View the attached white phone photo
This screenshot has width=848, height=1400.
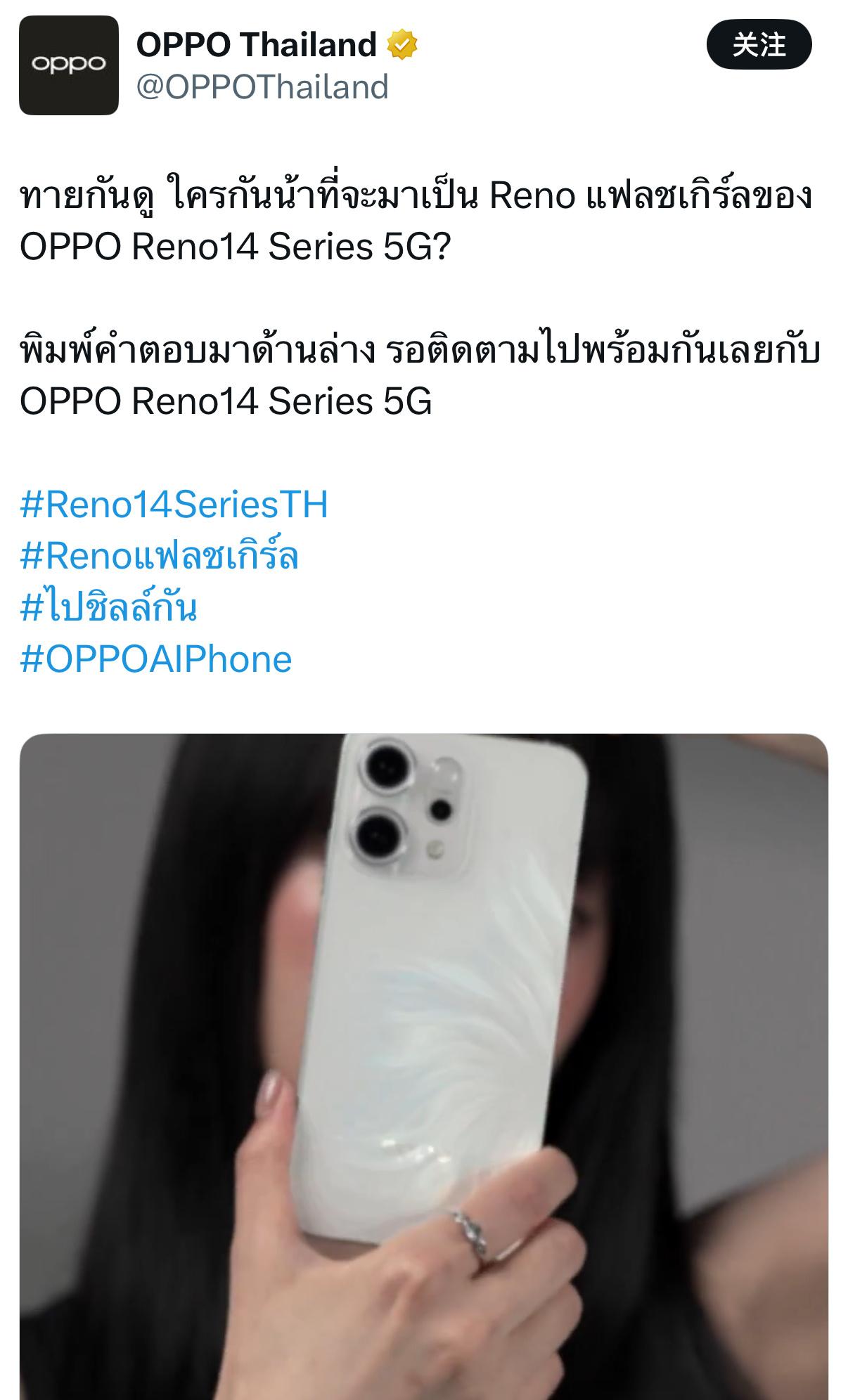point(424,1067)
